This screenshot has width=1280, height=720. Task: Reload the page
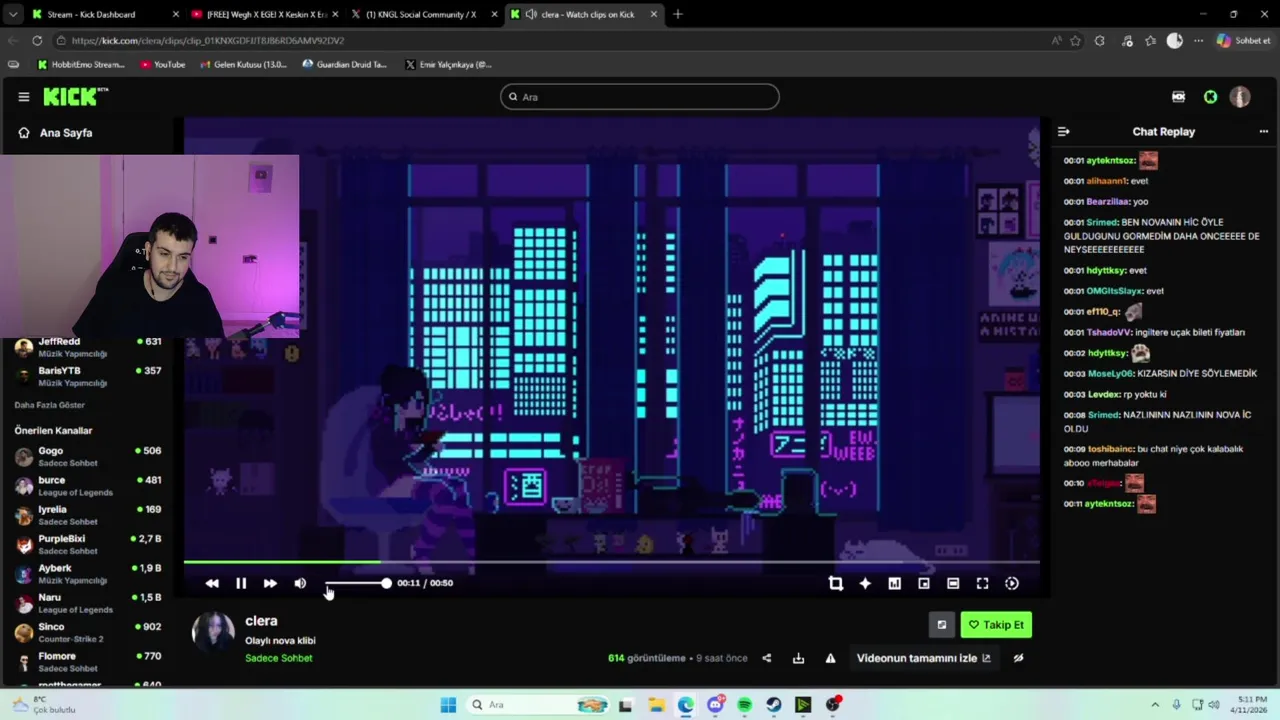tap(37, 40)
